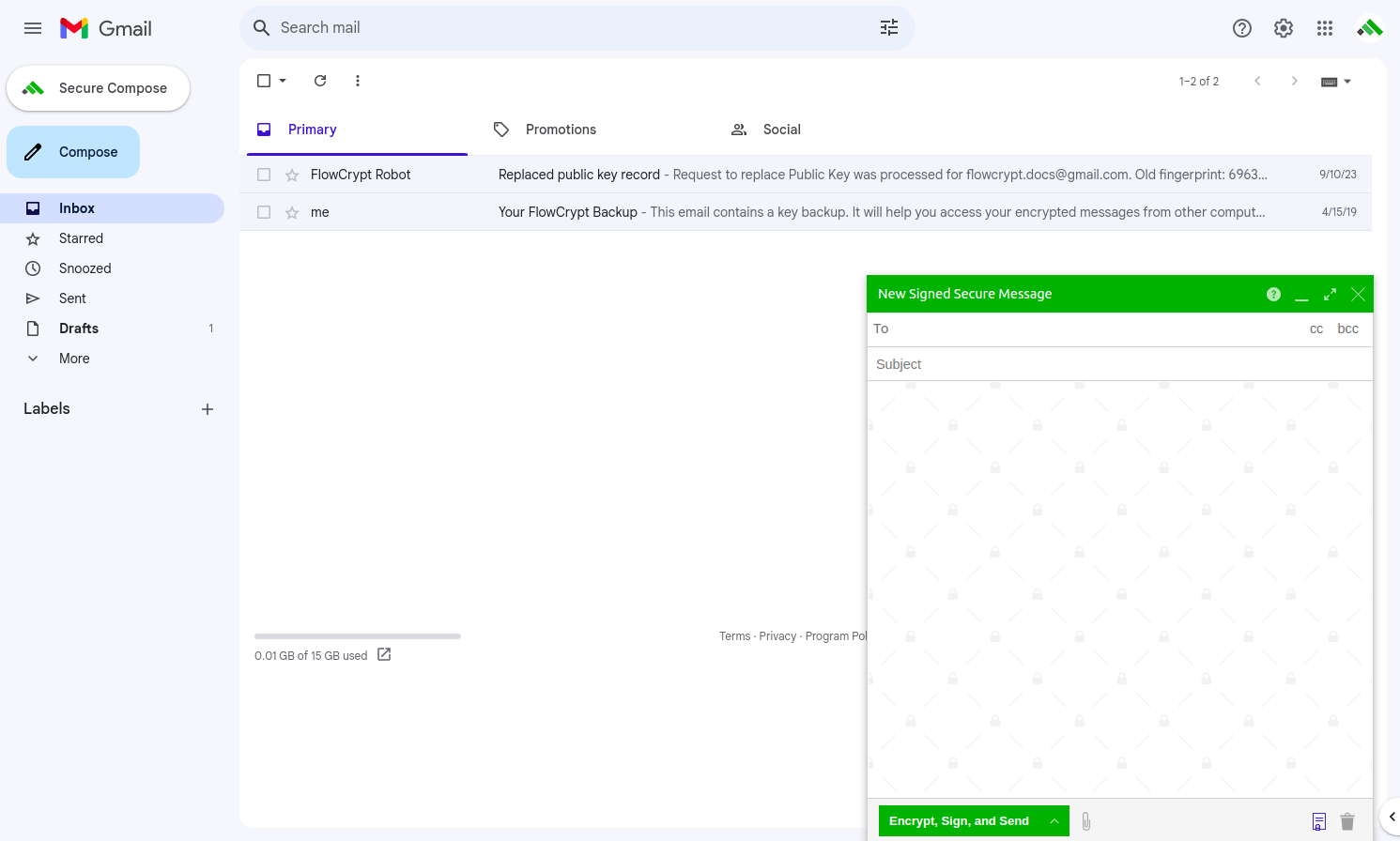Create a new label plus icon
Screen dimensions: 1400x841
tap(208, 409)
